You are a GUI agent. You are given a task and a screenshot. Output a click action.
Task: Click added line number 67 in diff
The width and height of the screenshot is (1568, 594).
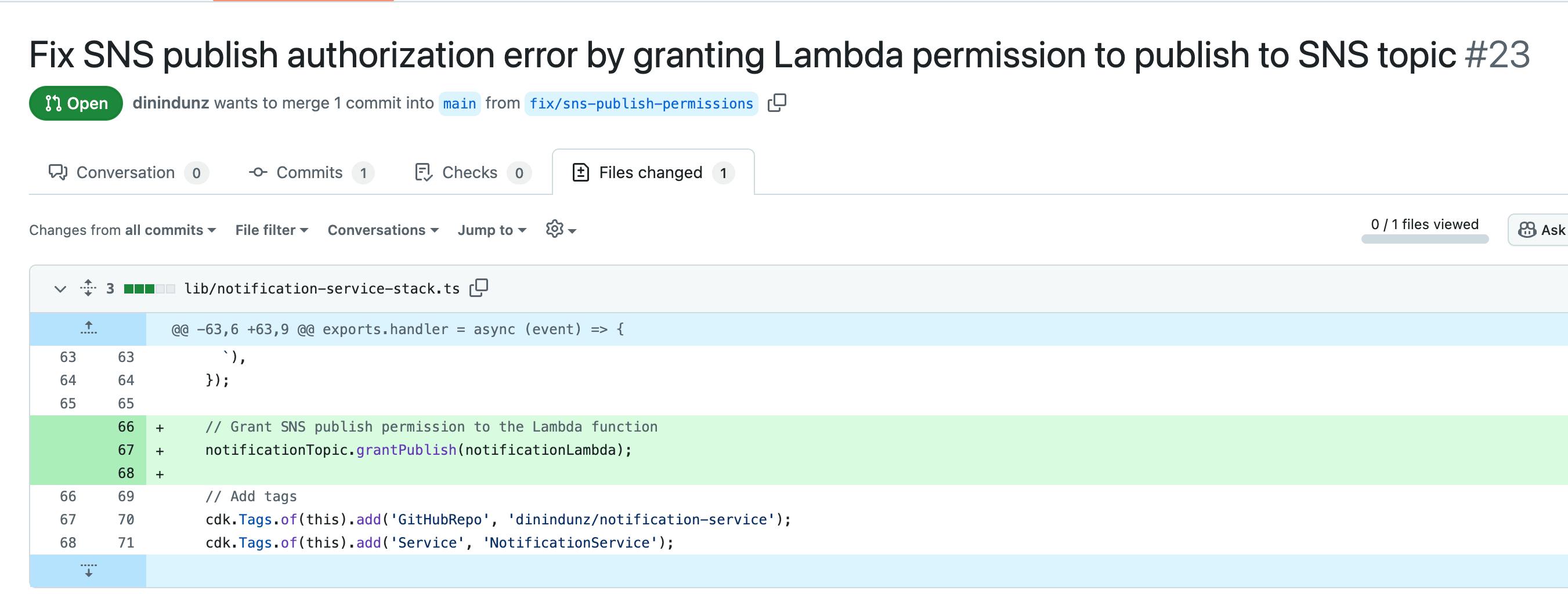point(126,450)
